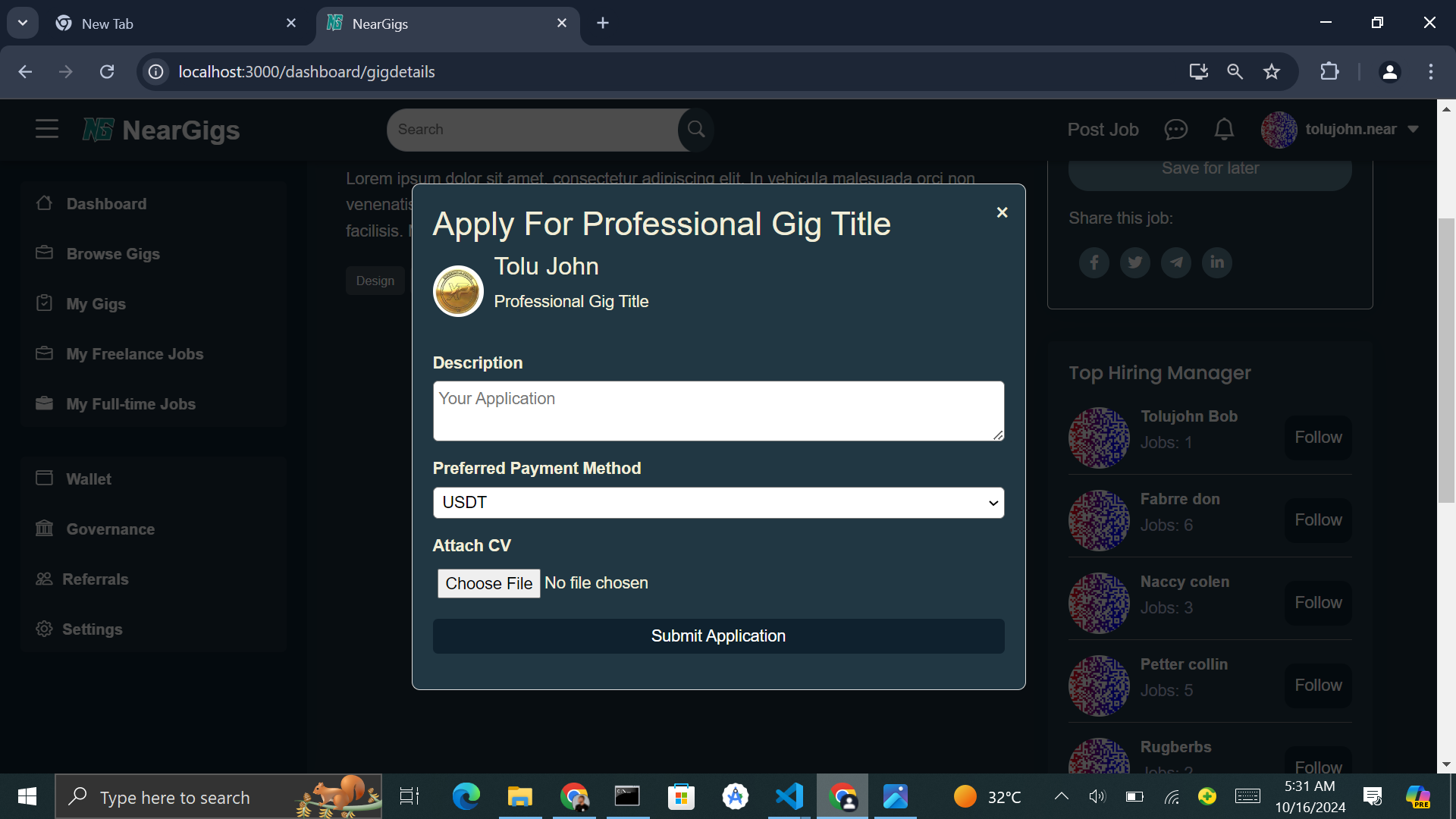Open Visual Studio Code from taskbar
This screenshot has height=819, width=1456.
click(x=789, y=797)
